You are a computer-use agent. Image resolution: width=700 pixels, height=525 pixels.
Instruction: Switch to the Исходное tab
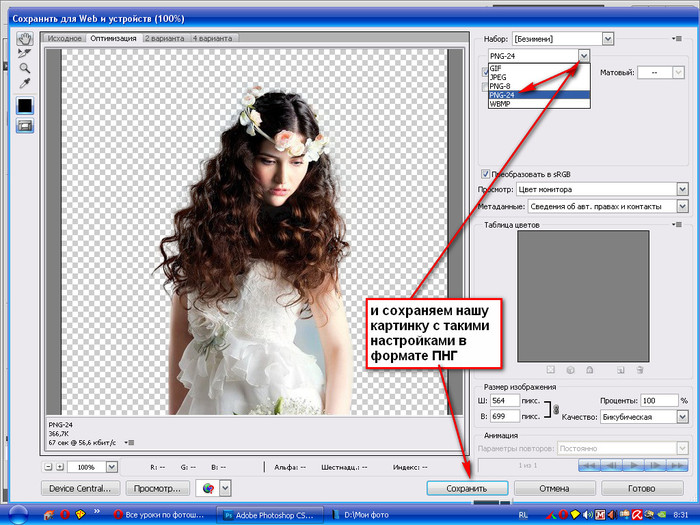[64, 38]
